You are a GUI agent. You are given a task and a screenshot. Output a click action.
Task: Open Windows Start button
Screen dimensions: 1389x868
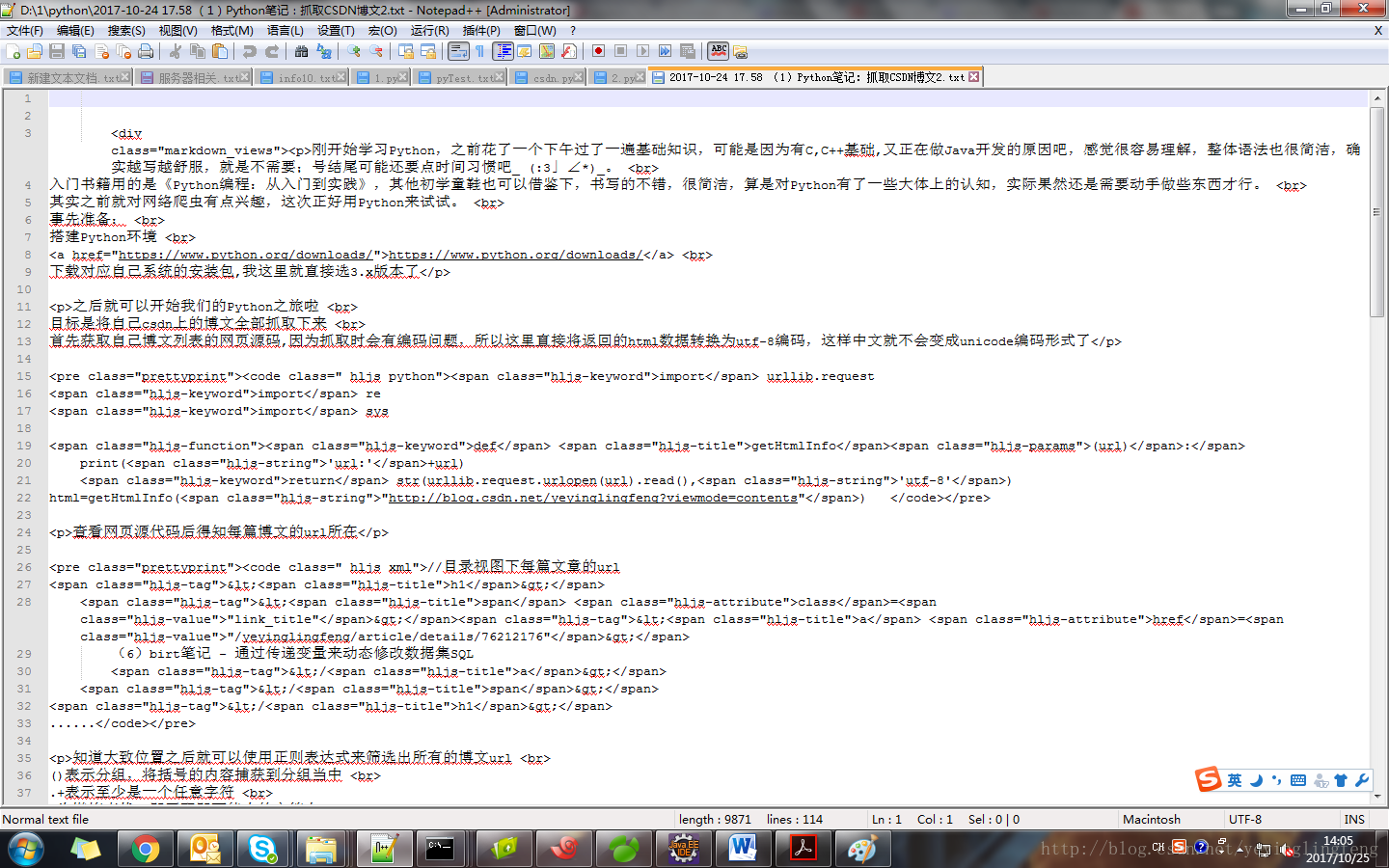point(26,850)
